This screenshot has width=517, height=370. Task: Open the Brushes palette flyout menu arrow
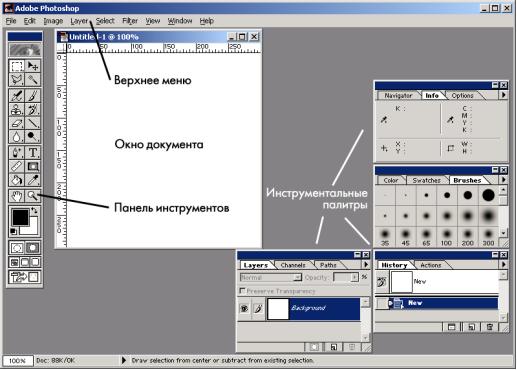click(503, 180)
